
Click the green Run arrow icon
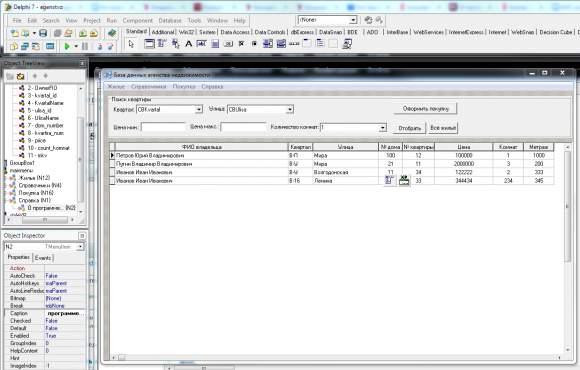(67, 46)
